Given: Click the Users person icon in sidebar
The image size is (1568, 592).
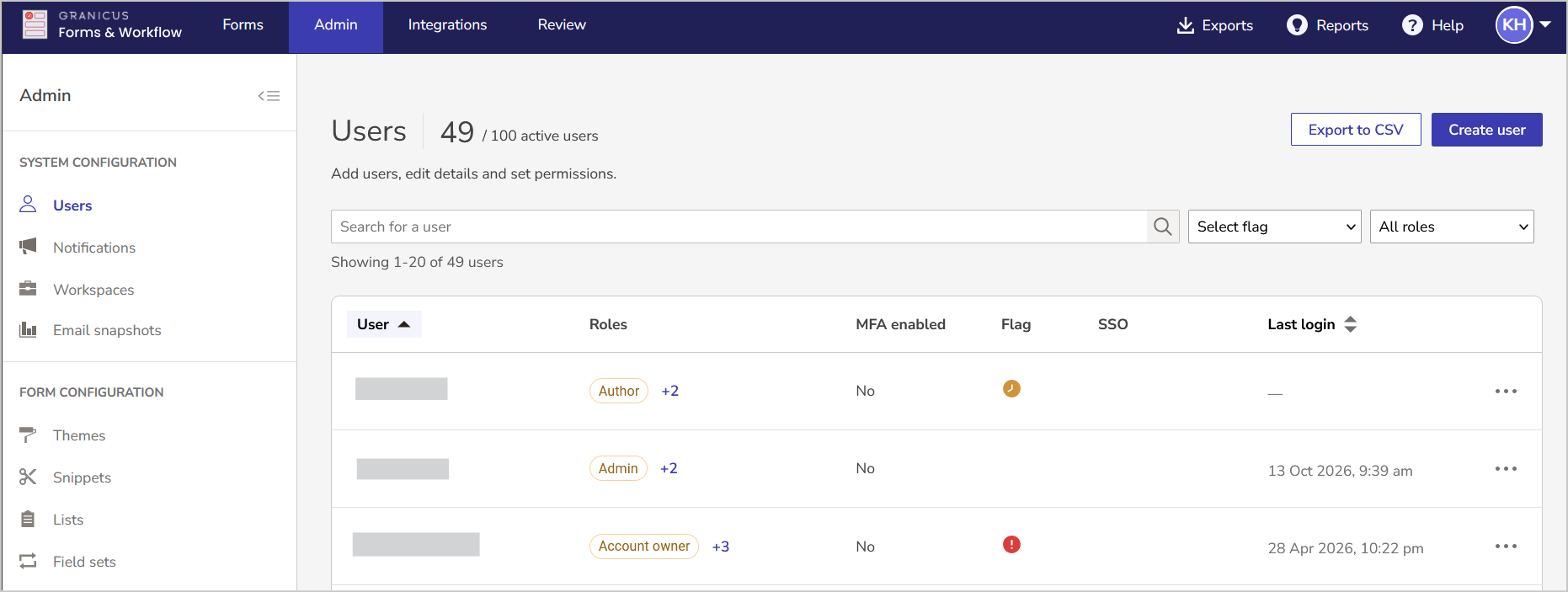Looking at the screenshot, I should 28,205.
